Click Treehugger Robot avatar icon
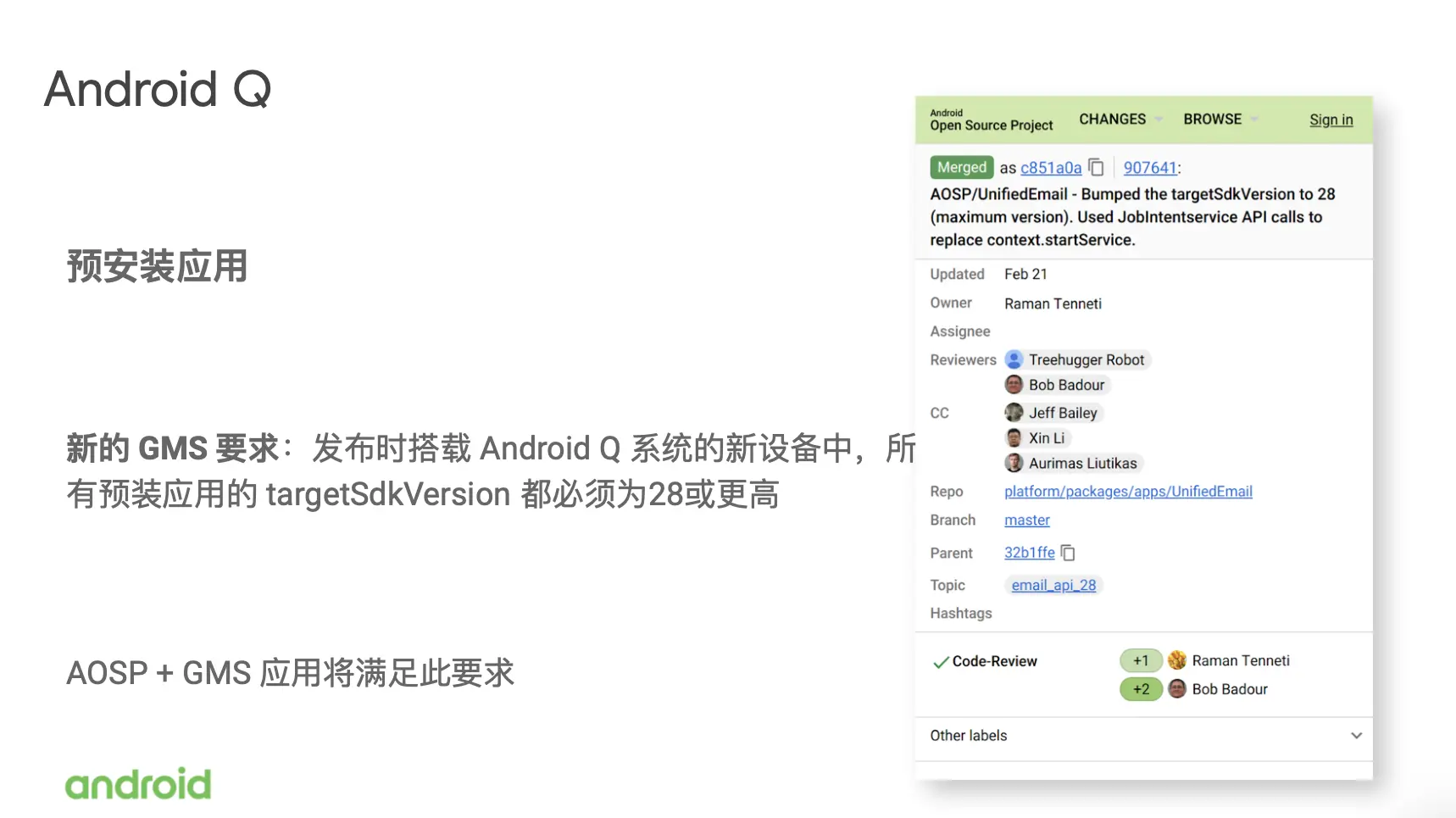The height and width of the screenshot is (818, 1456). tap(1014, 359)
